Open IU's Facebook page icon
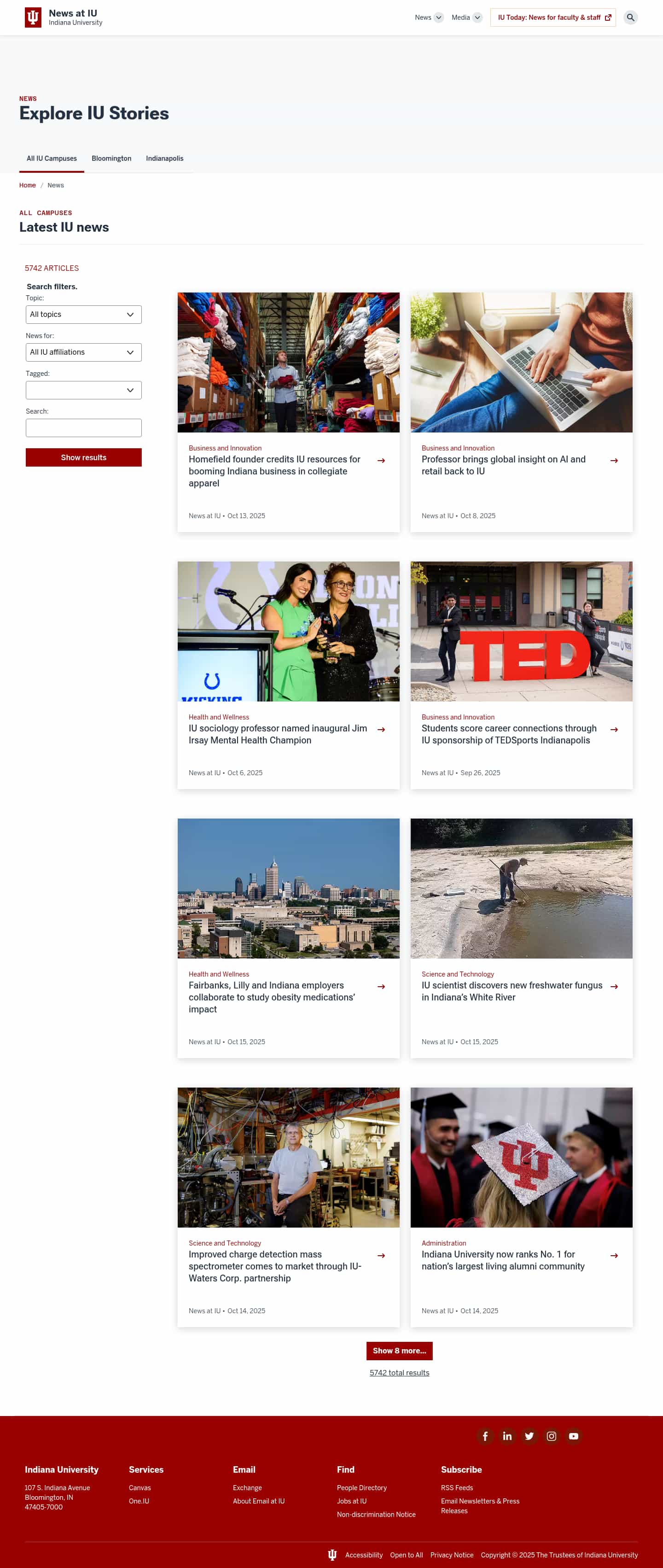The width and height of the screenshot is (663, 1568). click(x=485, y=1436)
